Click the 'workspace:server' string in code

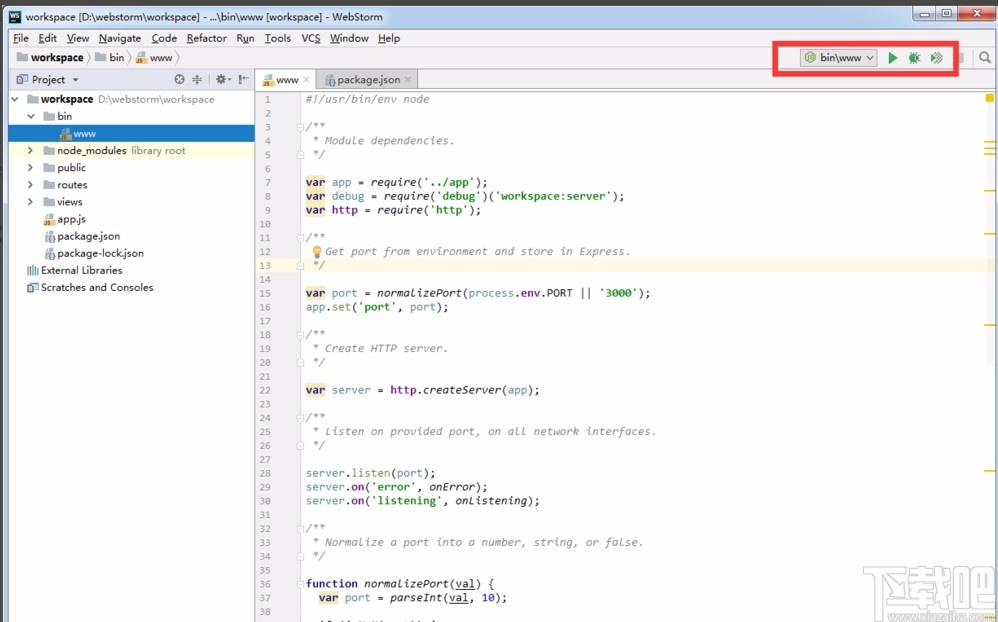(x=552, y=196)
